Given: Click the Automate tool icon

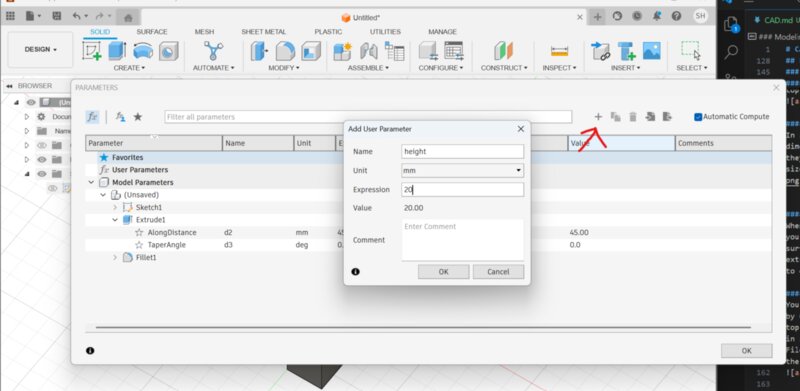Looking at the screenshot, I should pos(213,51).
